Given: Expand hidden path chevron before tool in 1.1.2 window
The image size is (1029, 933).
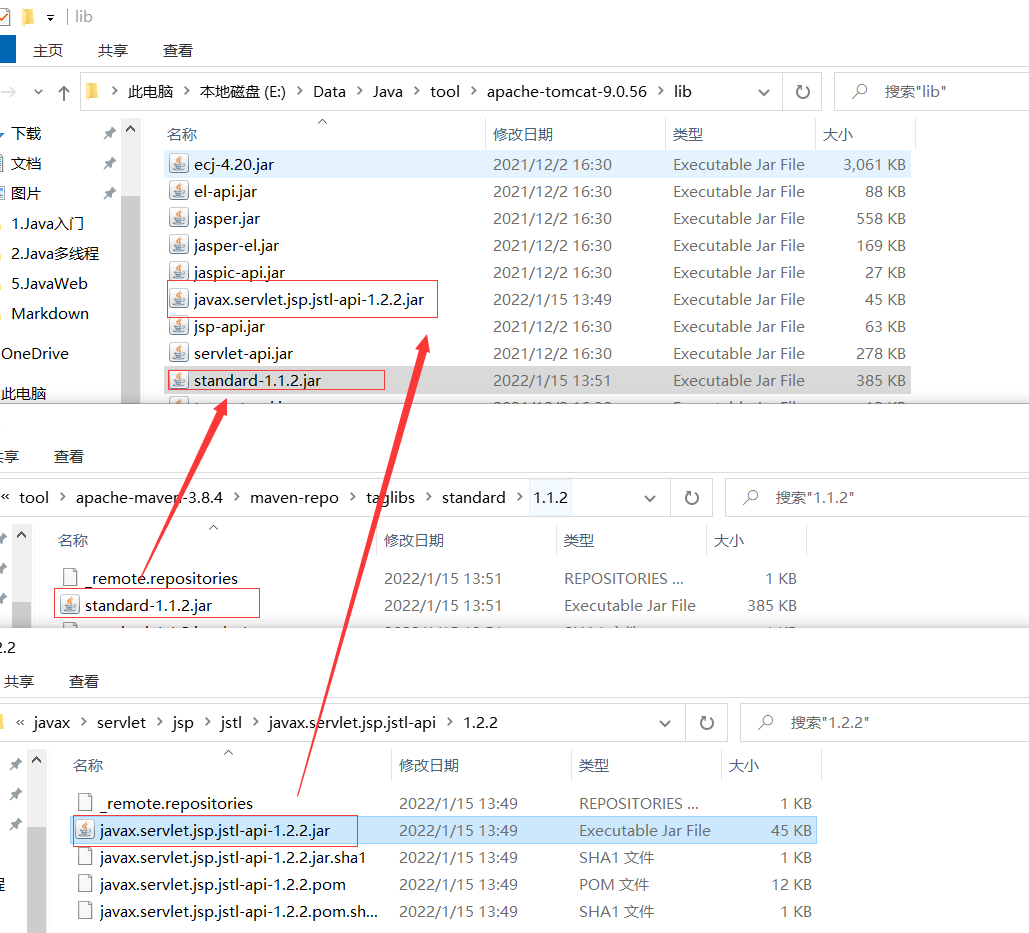Looking at the screenshot, I should click(x=5, y=497).
